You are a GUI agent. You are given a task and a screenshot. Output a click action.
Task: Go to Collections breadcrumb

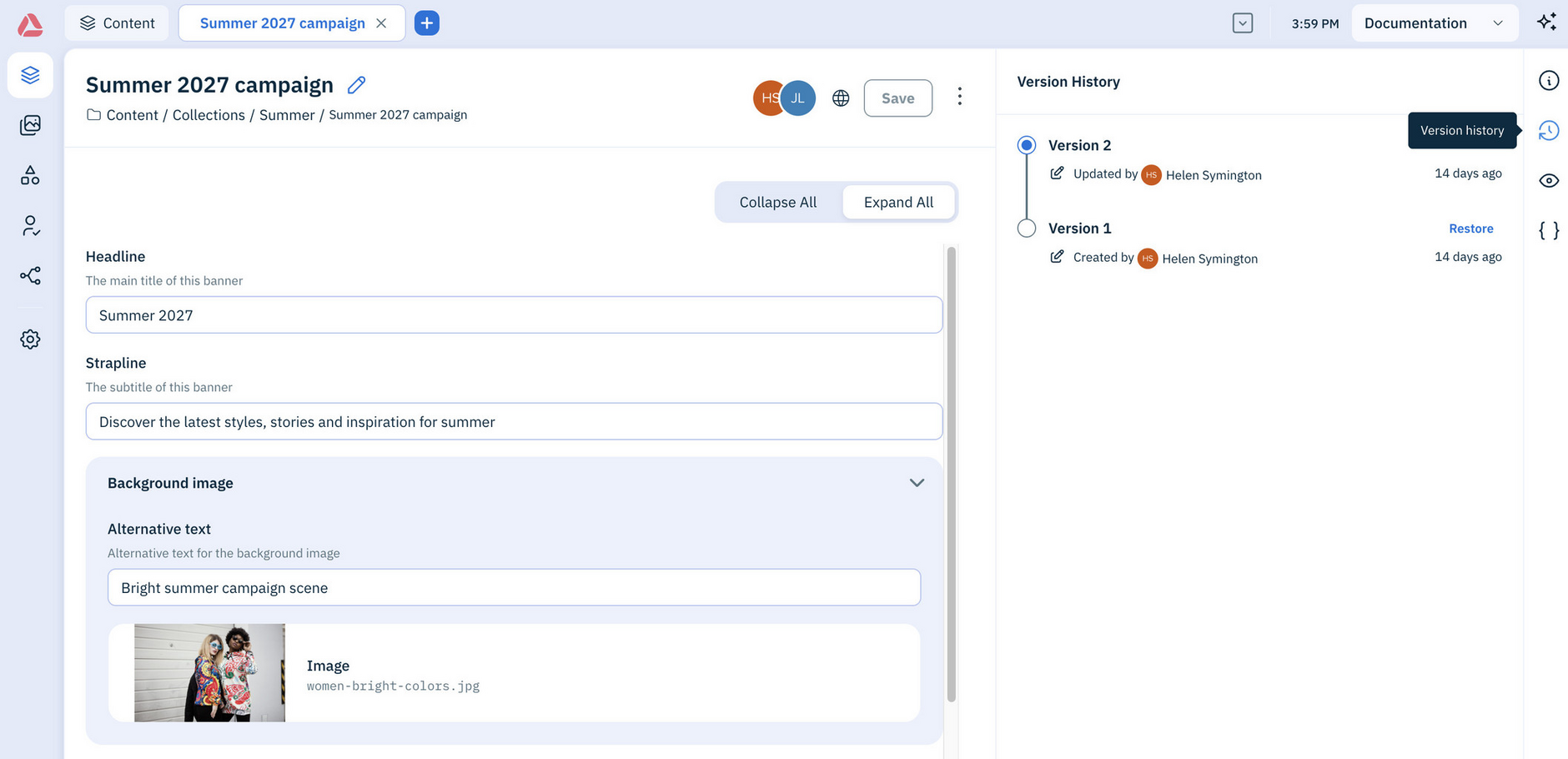click(x=209, y=115)
